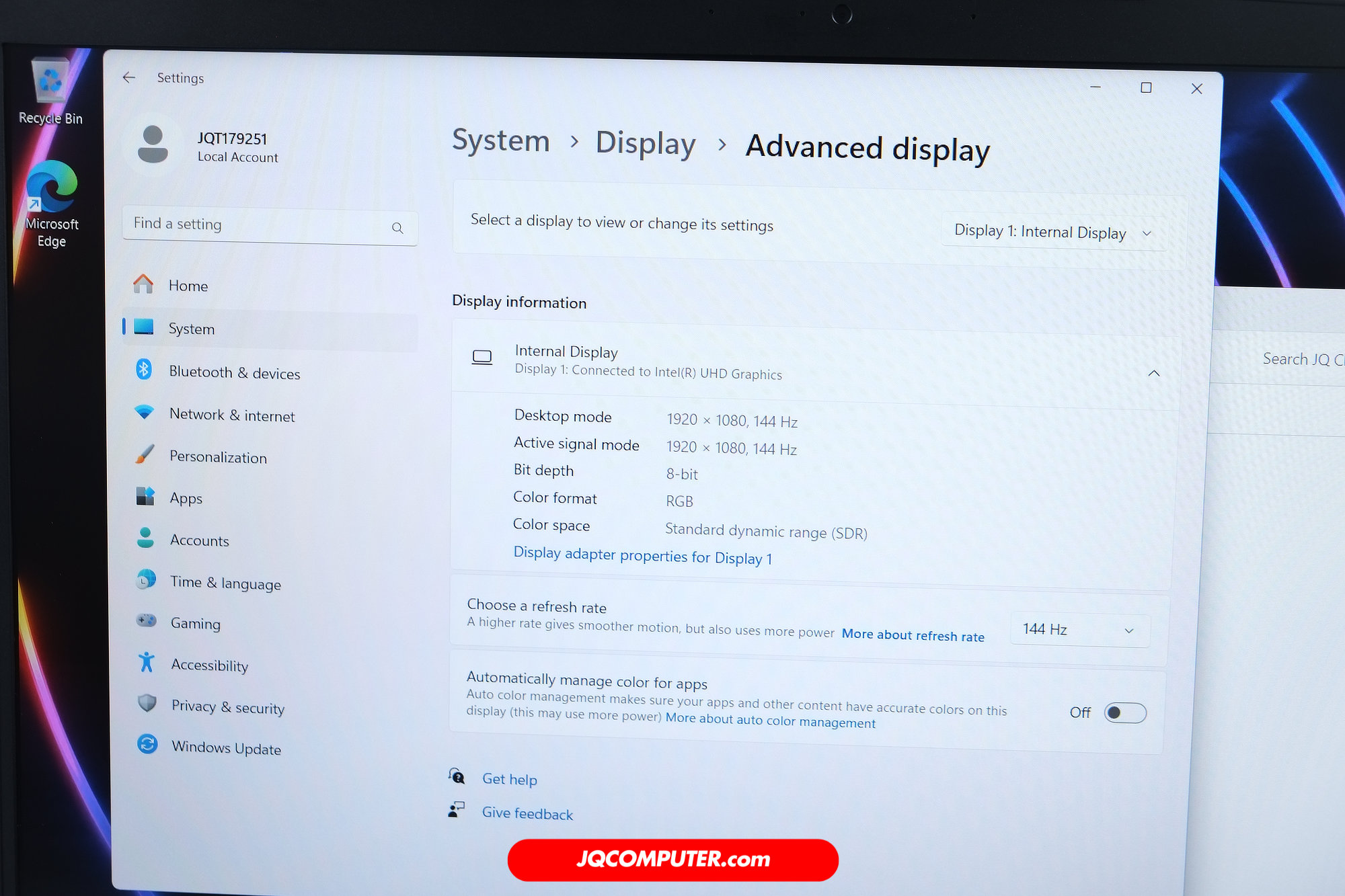1345x896 pixels.
Task: Click the Active signal mode value
Action: pyautogui.click(x=731, y=448)
